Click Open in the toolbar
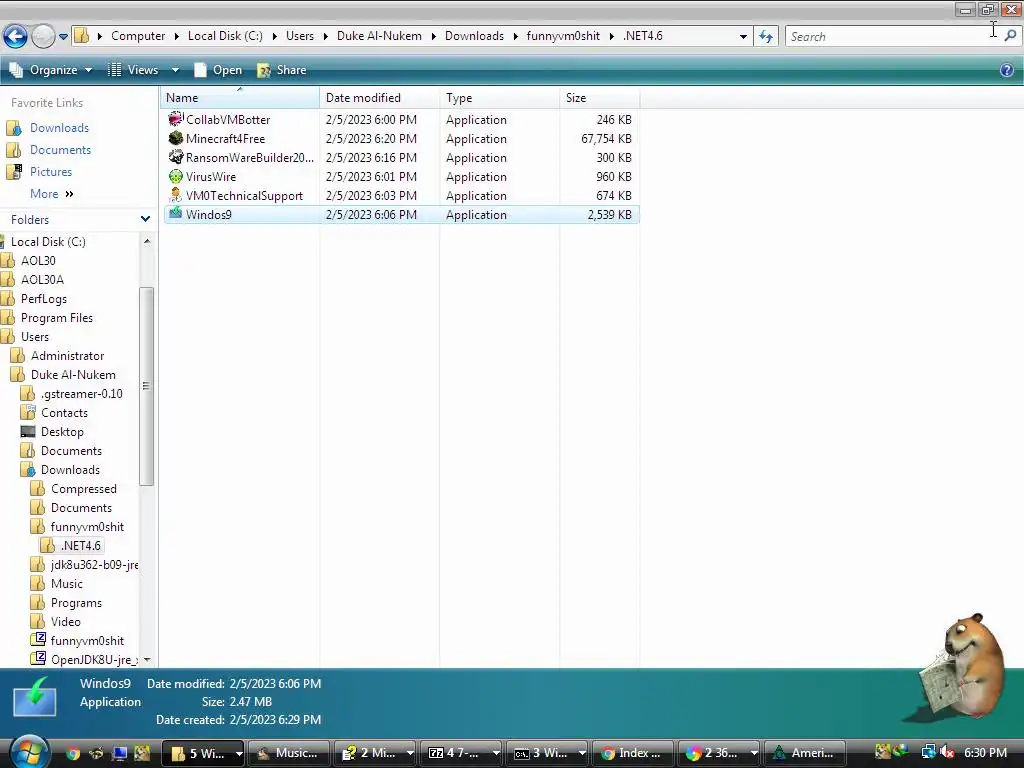Viewport: 1024px width, 768px height. (x=218, y=70)
